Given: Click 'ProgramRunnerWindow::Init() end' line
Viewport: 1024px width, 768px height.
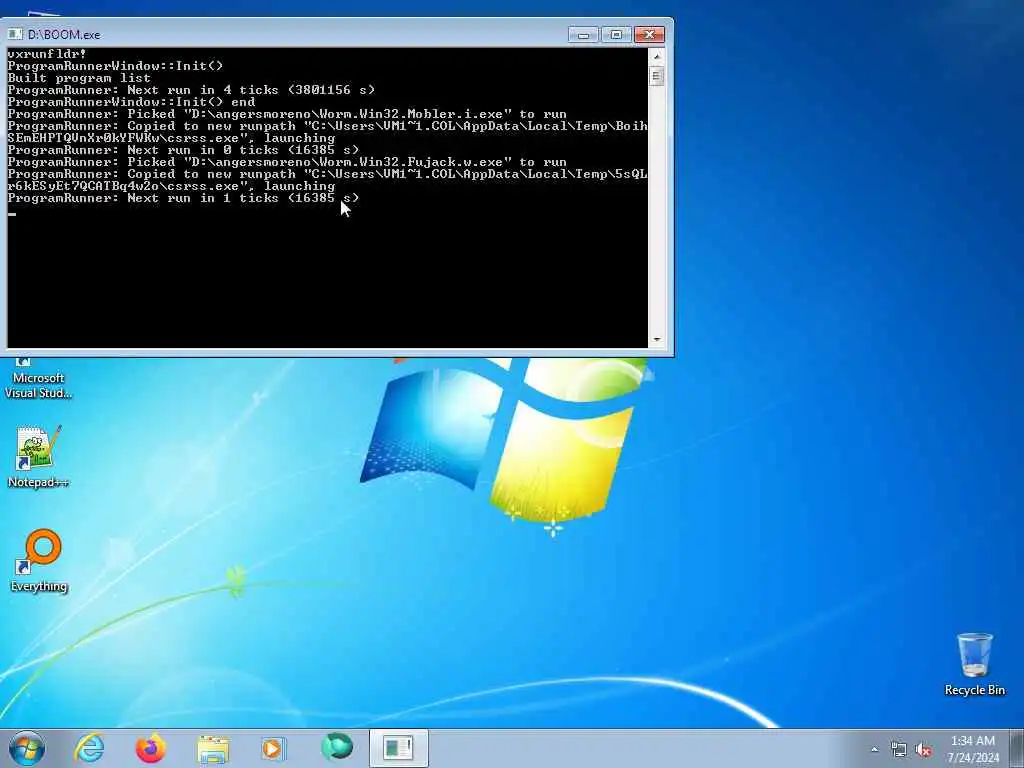Looking at the screenshot, I should pyautogui.click(x=131, y=102).
